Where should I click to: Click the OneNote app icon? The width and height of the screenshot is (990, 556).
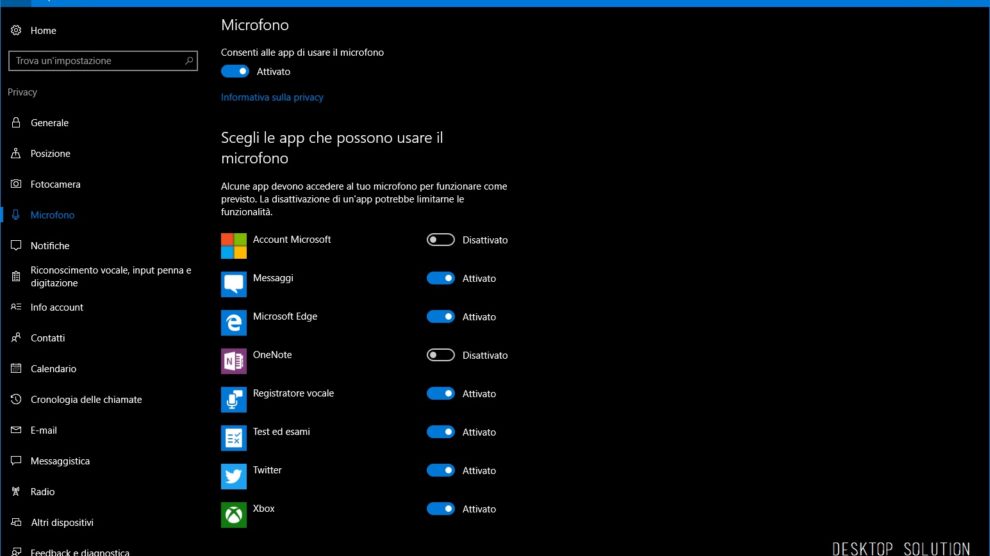(234, 361)
